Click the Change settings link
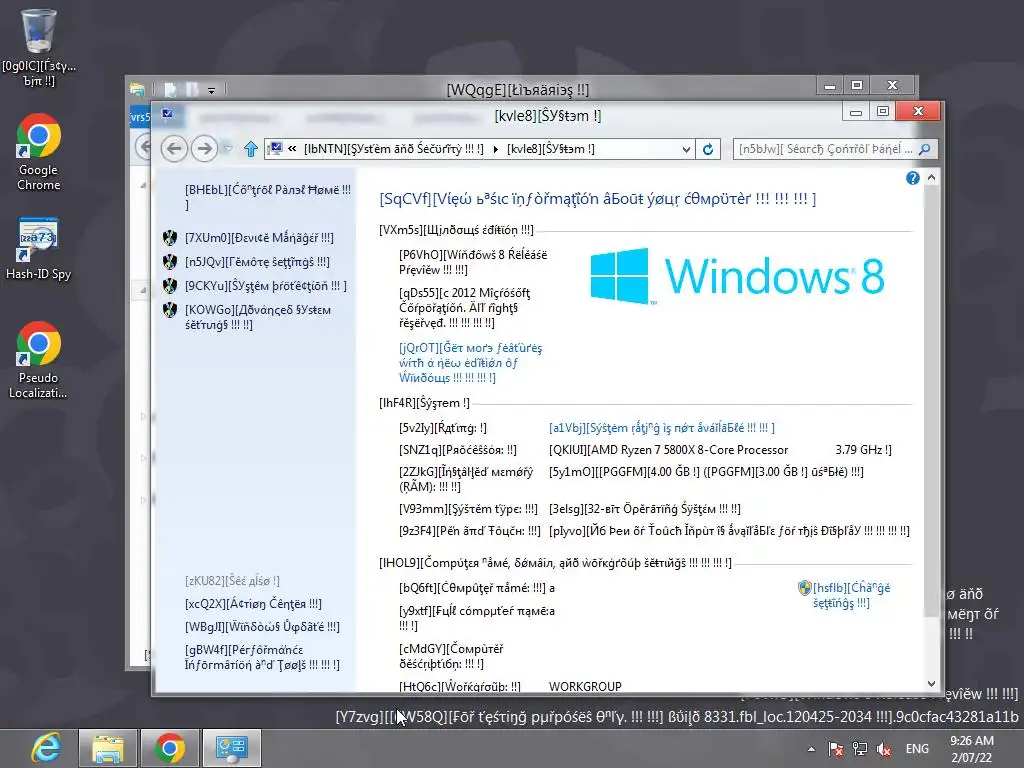This screenshot has width=1024, height=768. click(x=851, y=595)
